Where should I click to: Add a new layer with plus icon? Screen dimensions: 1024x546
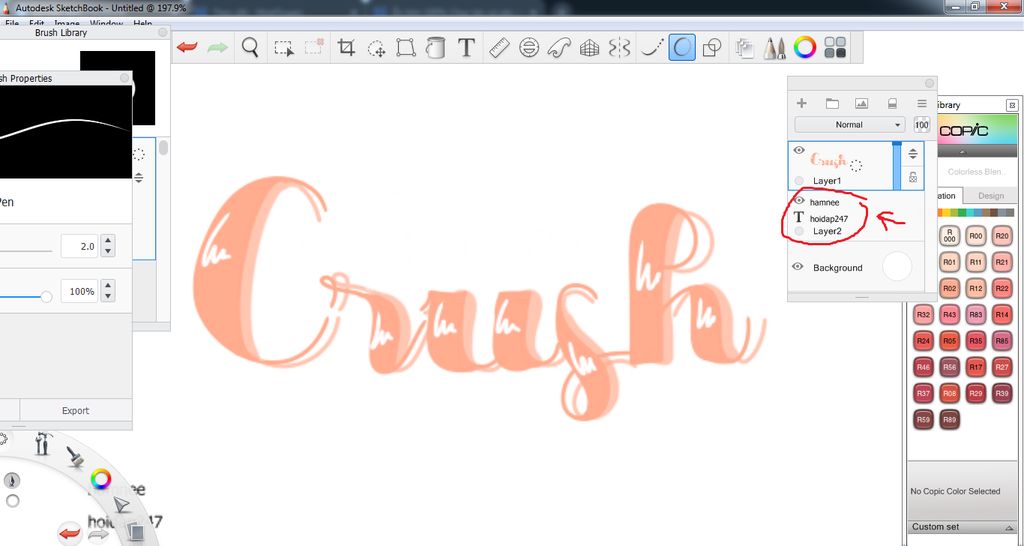[802, 103]
